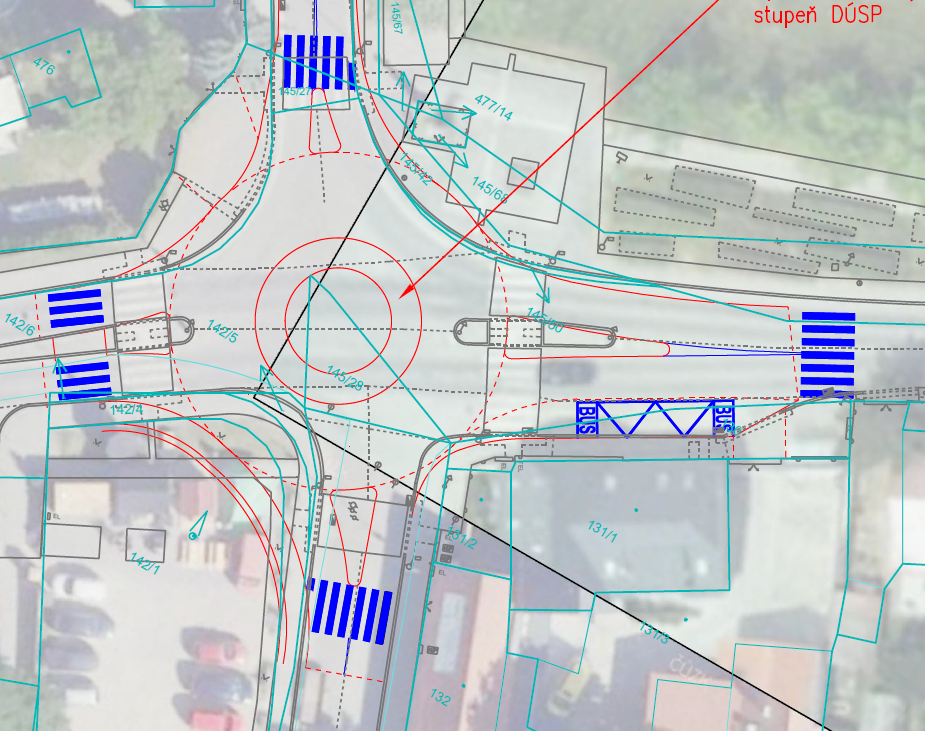This screenshot has width=925, height=731.
Task: Click parcel number 132
Action: (x=442, y=699)
